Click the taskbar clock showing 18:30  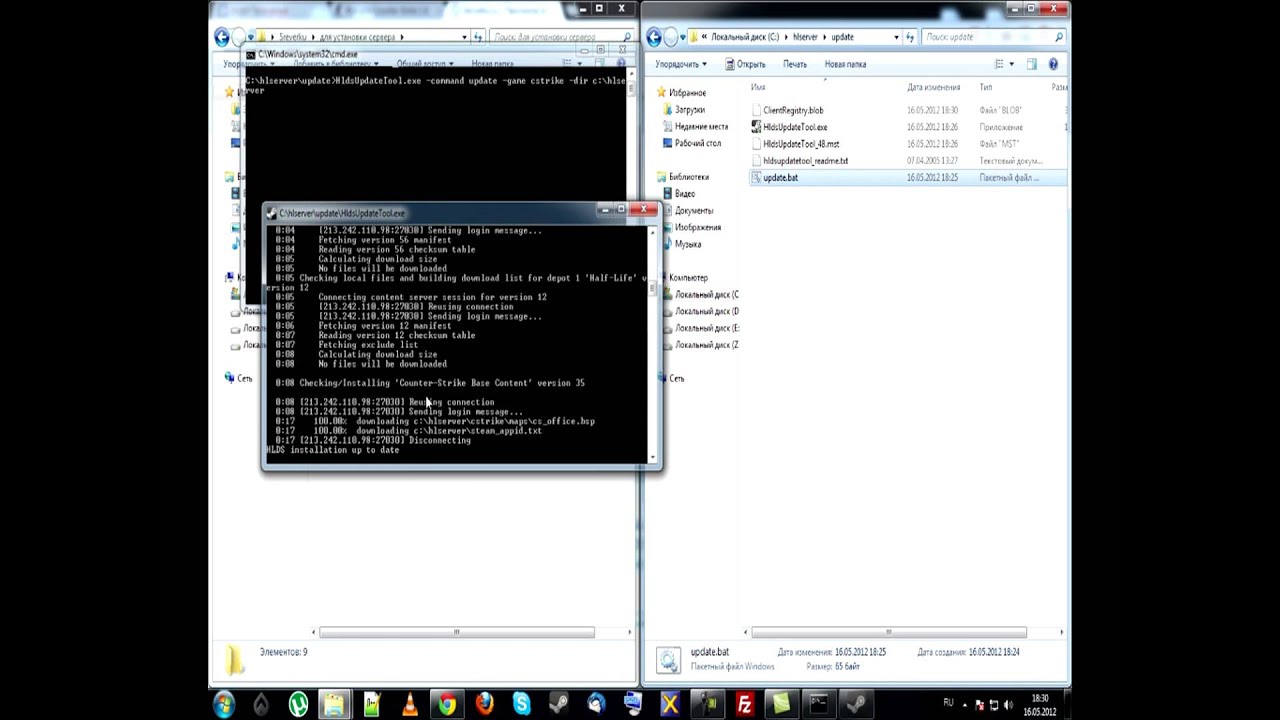tap(1040, 704)
